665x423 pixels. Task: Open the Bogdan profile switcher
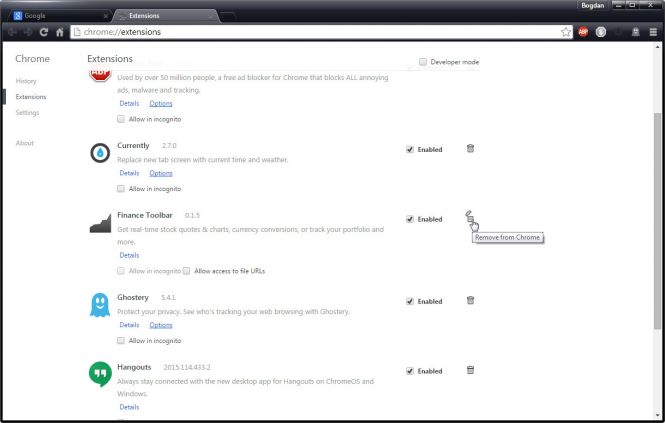click(x=591, y=6)
